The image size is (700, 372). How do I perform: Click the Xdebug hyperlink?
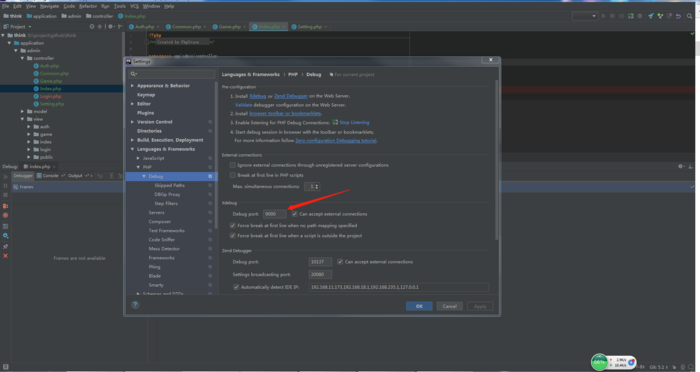(x=258, y=96)
